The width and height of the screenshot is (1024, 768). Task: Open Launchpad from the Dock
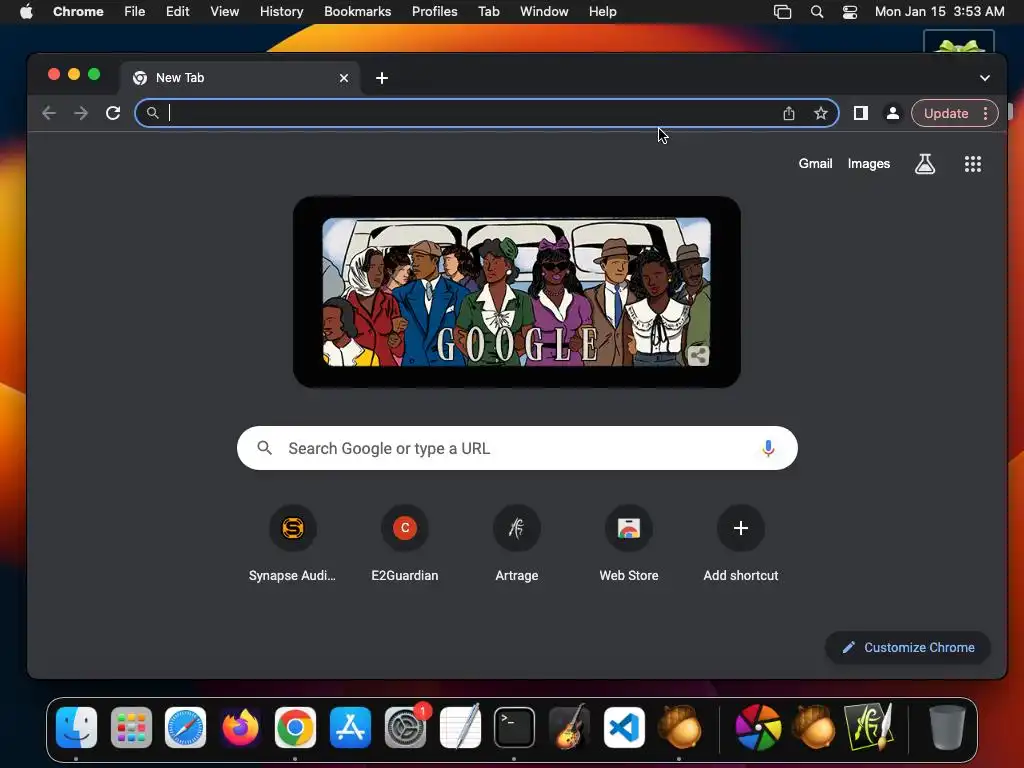131,727
